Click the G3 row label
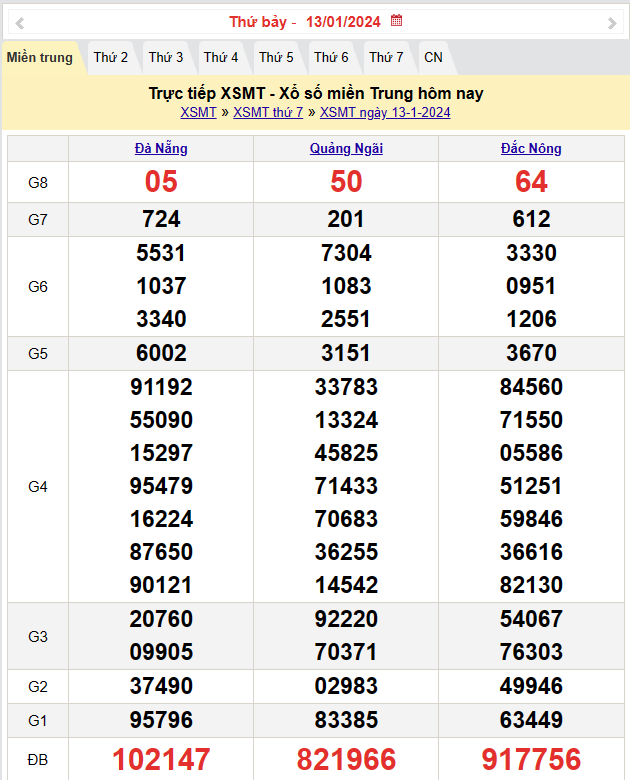The height and width of the screenshot is (780, 630). tap(38, 636)
